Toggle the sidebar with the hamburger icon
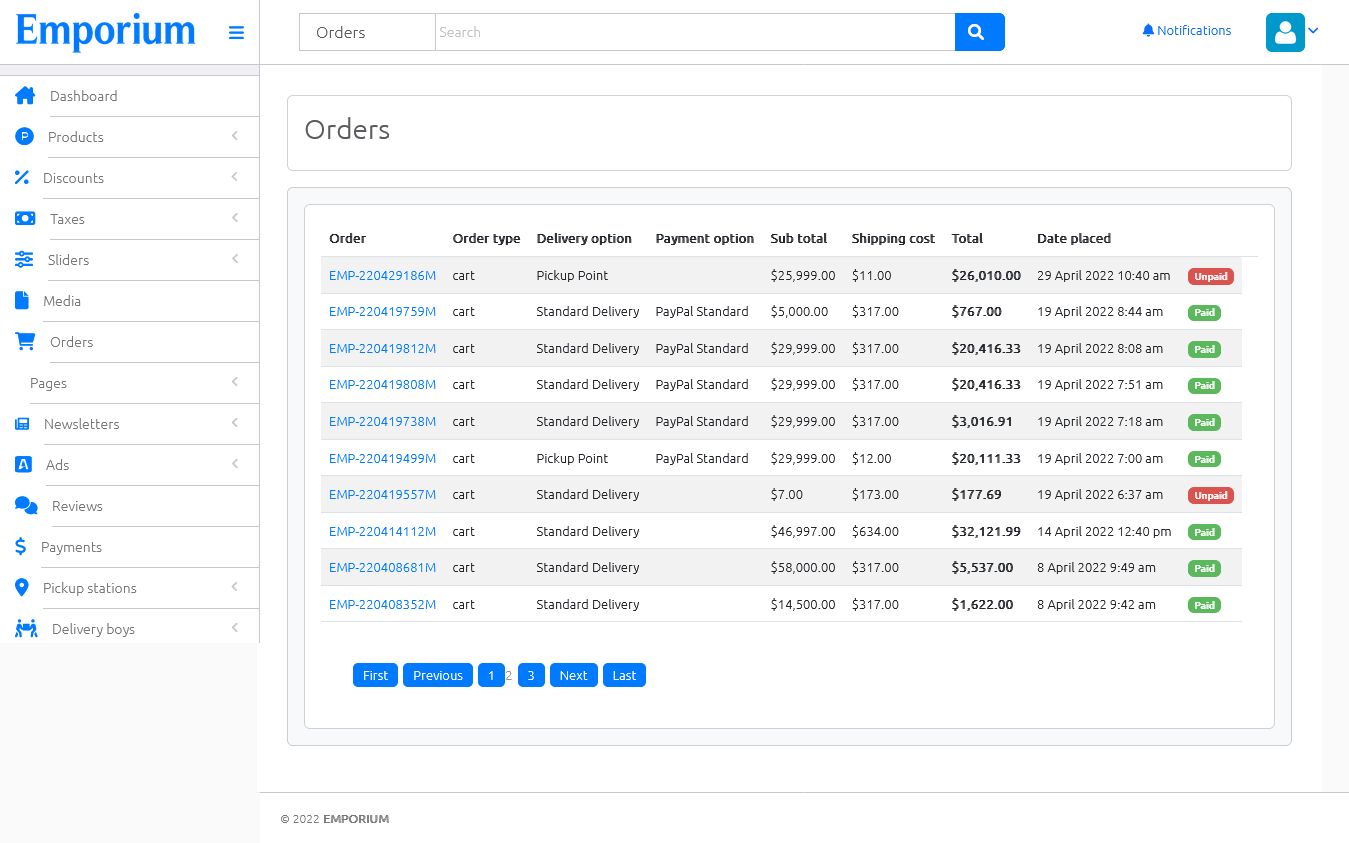1349x843 pixels. pyautogui.click(x=236, y=33)
